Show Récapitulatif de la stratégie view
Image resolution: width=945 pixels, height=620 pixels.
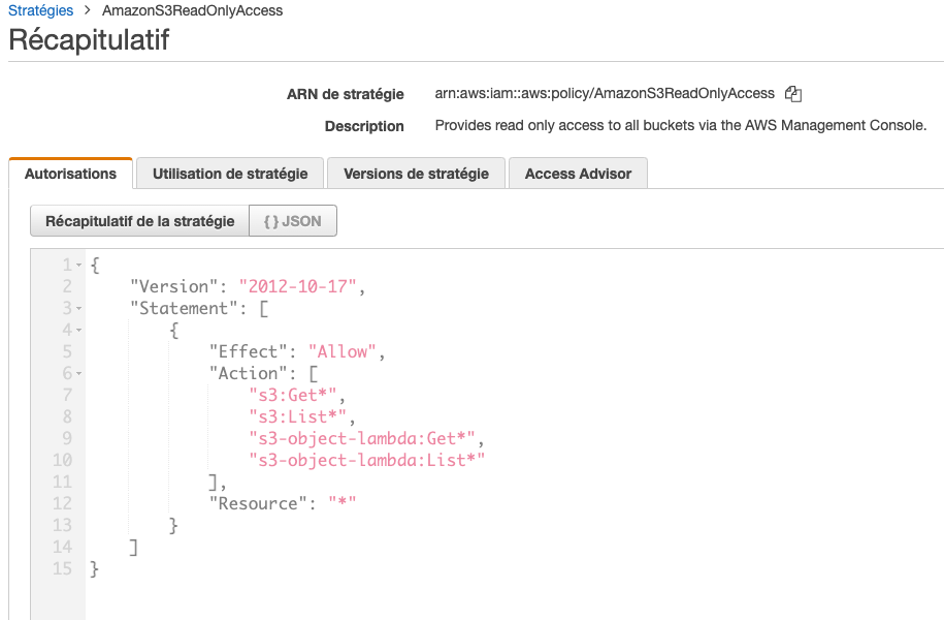pyautogui.click(x=140, y=221)
